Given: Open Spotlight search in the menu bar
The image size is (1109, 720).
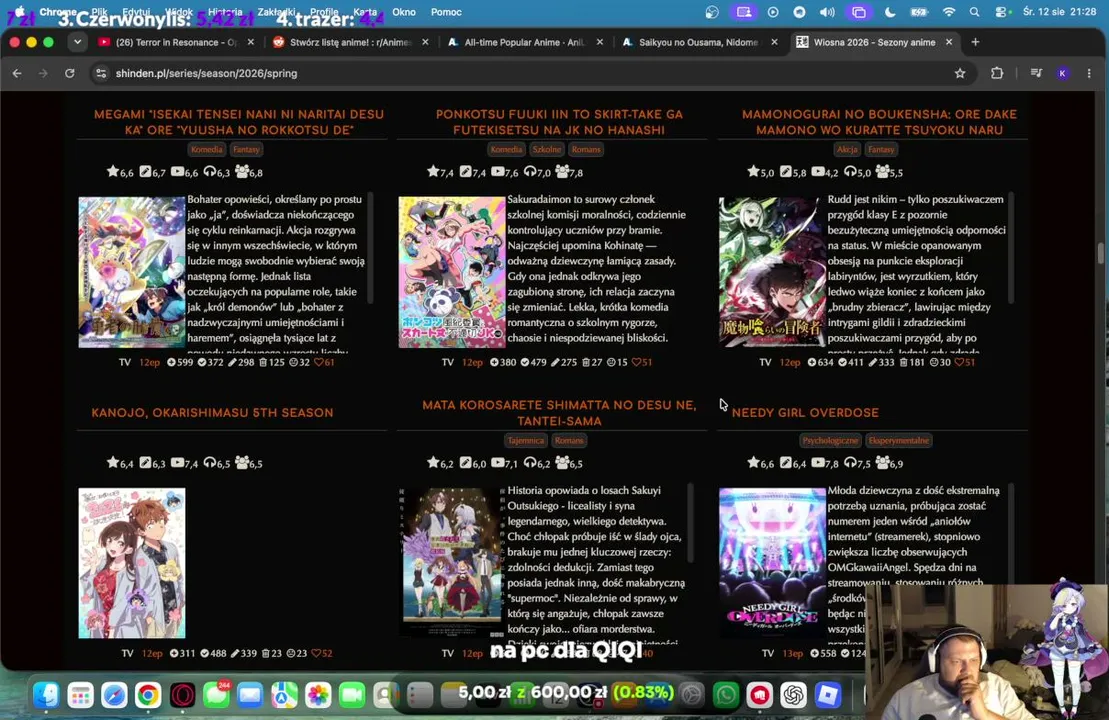Looking at the screenshot, I should pyautogui.click(x=975, y=12).
